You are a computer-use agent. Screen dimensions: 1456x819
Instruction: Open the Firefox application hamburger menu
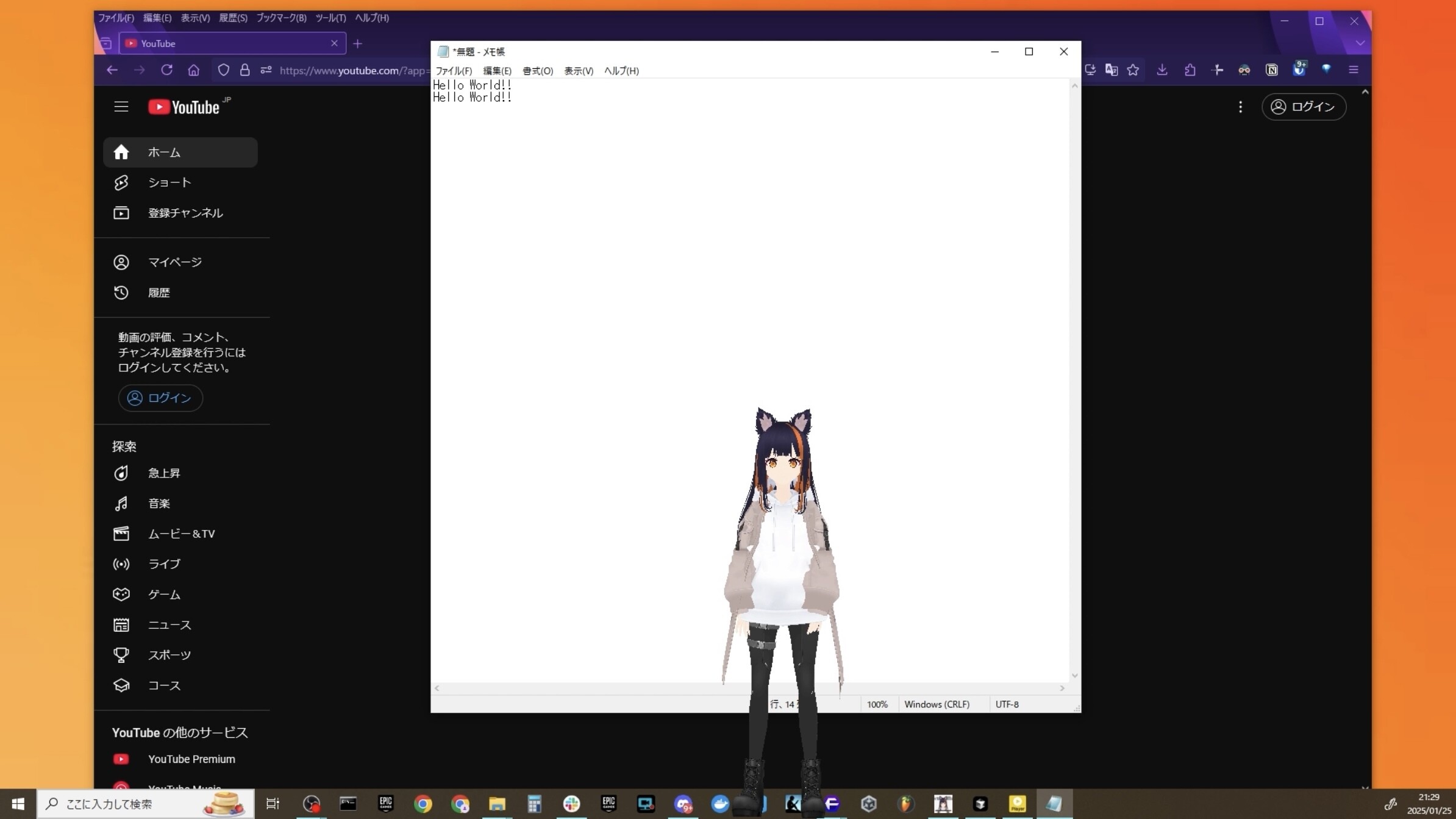[x=1353, y=70]
